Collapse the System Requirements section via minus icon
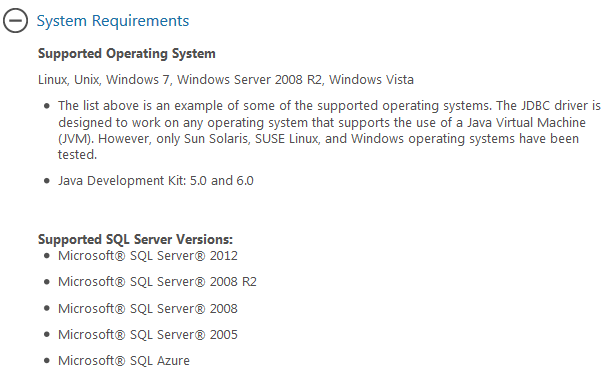Screen dimensions: 610x380 pos(16,21)
